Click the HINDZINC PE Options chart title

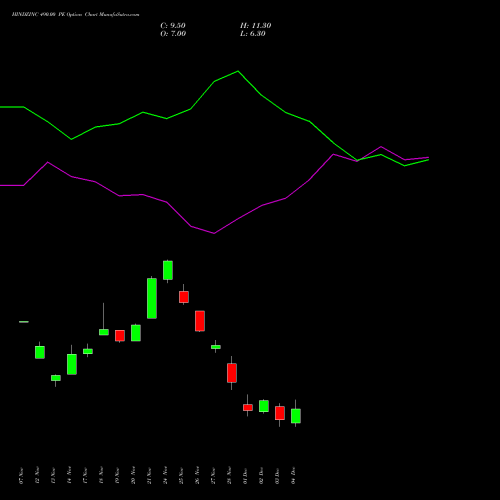(x=76, y=14)
